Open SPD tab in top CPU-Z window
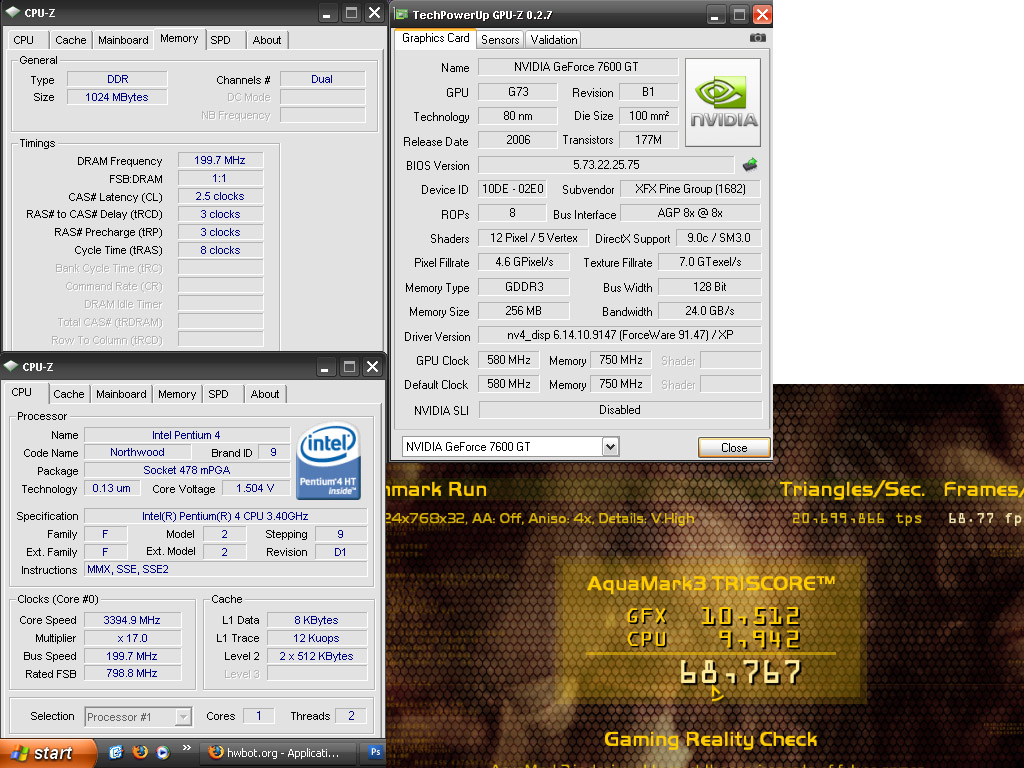This screenshot has height=768, width=1024. coord(221,40)
